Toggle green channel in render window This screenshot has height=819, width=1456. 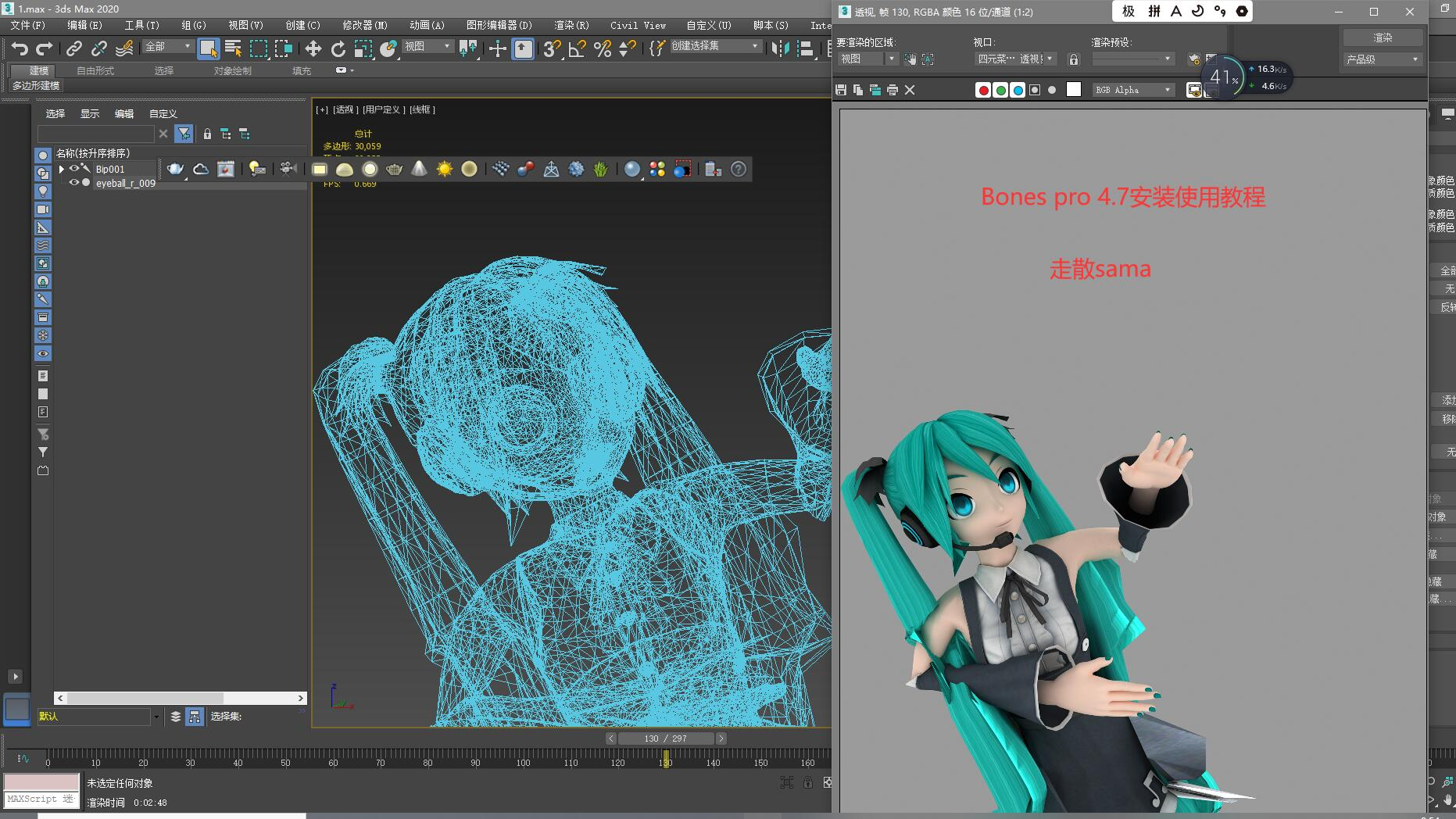coord(1000,90)
